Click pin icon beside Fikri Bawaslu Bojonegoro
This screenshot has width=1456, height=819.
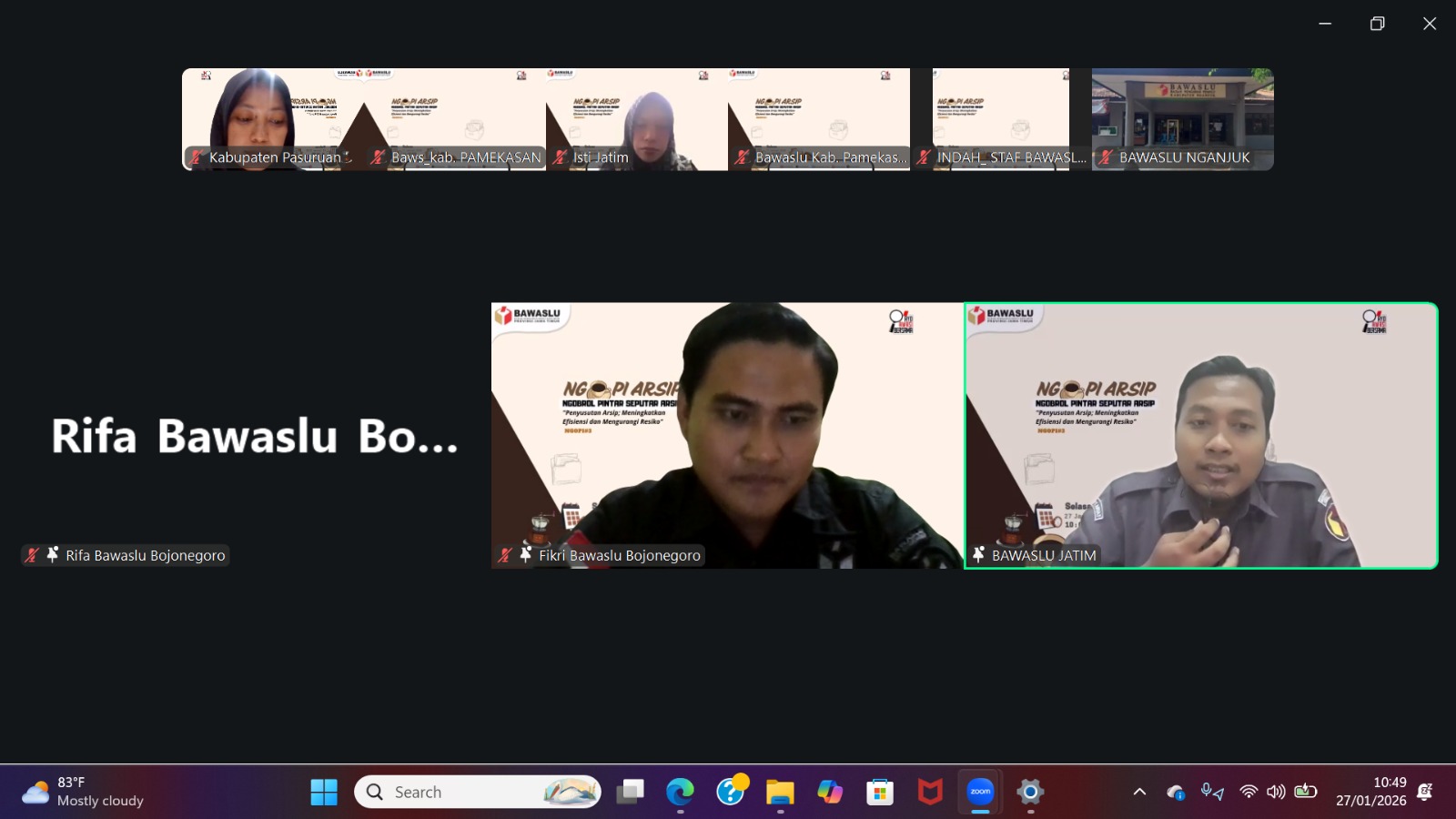pyautogui.click(x=525, y=554)
